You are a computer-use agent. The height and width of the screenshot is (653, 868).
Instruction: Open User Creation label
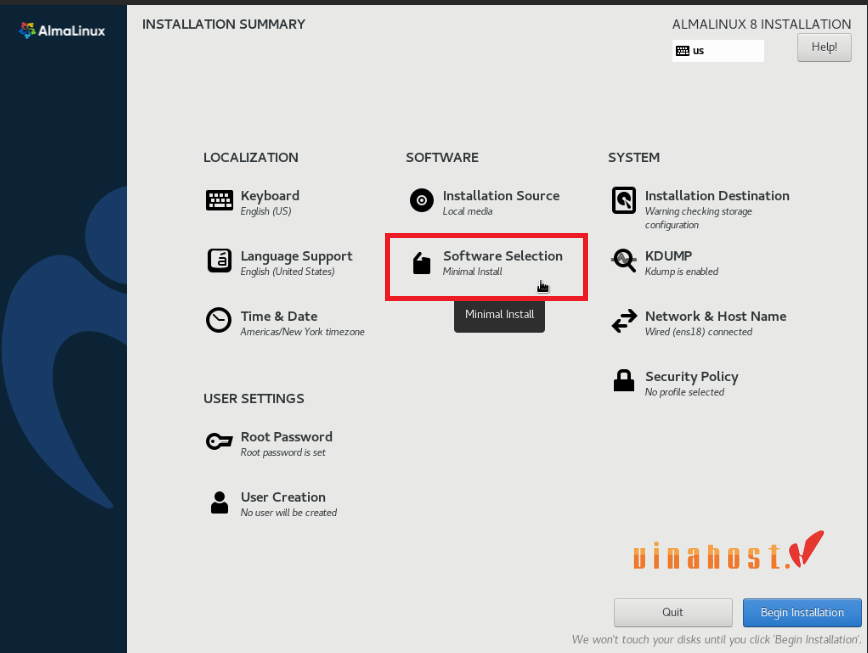(x=283, y=497)
